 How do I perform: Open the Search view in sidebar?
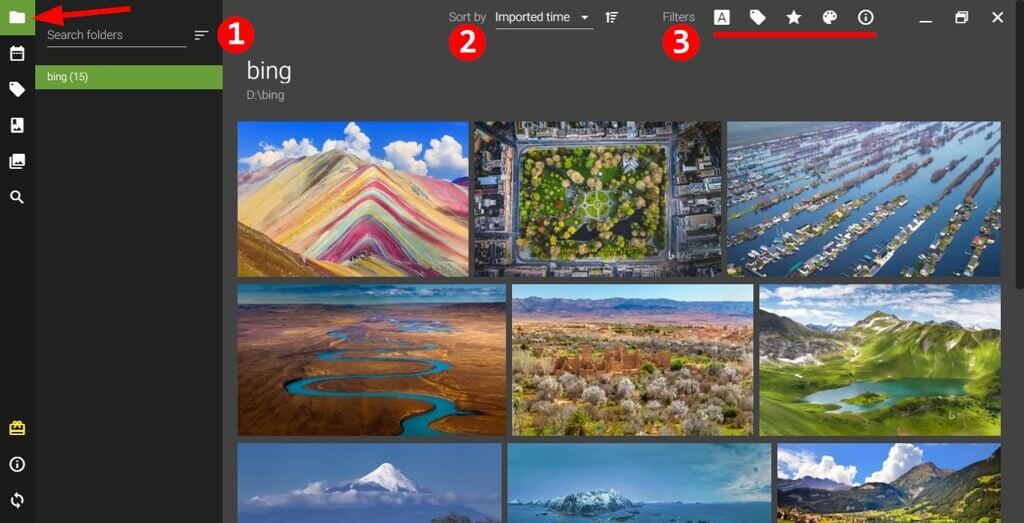17,197
